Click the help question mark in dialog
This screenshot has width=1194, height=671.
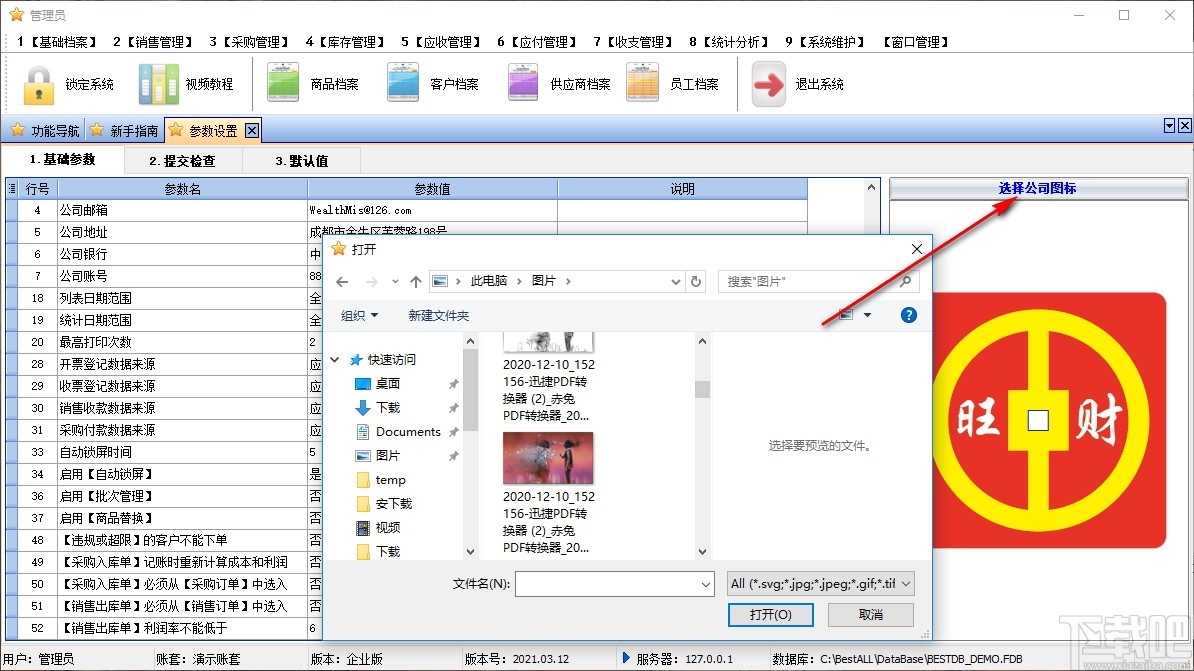[908, 315]
